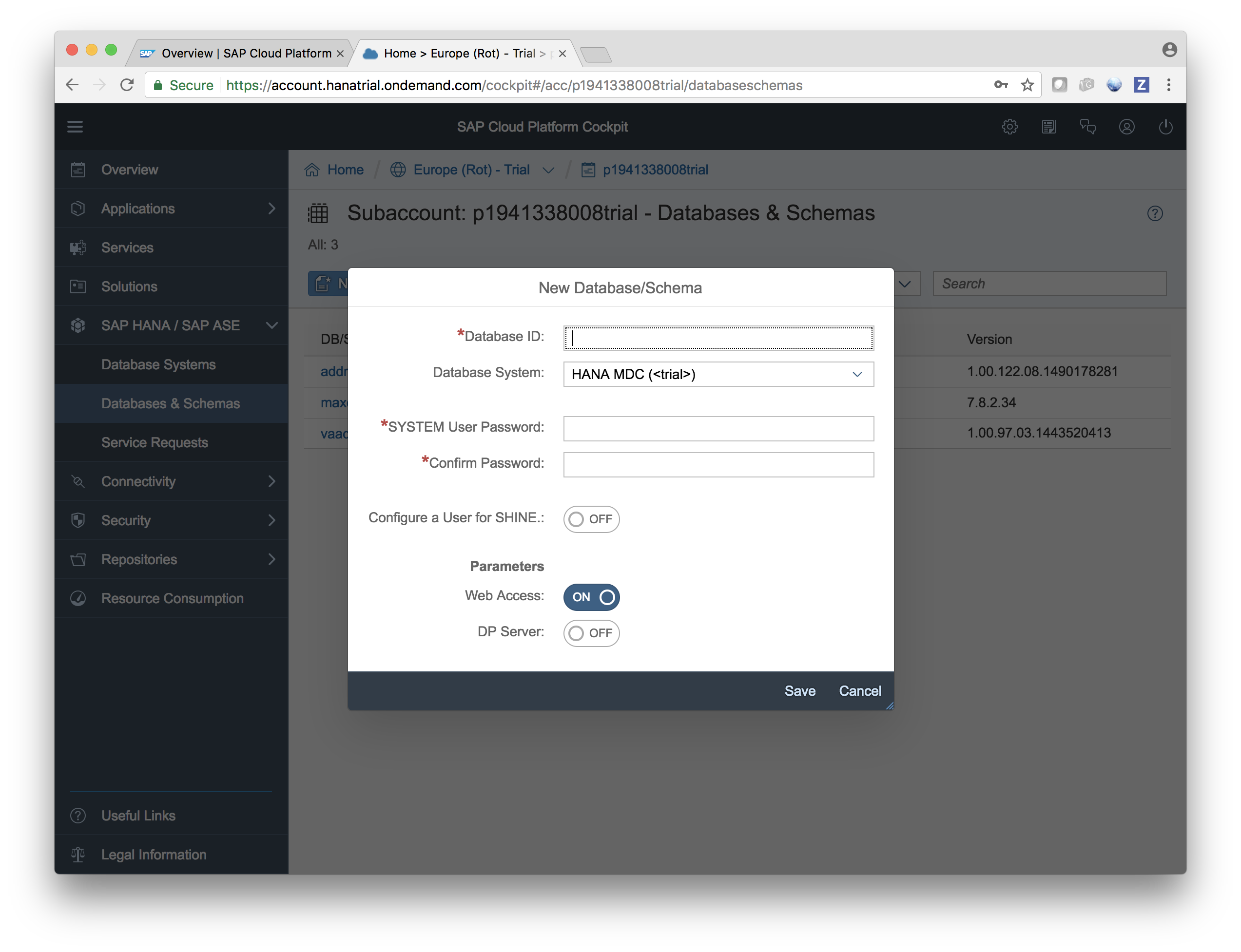
Task: Click the subaccount icon beside p1941338008trial
Action: pyautogui.click(x=588, y=170)
